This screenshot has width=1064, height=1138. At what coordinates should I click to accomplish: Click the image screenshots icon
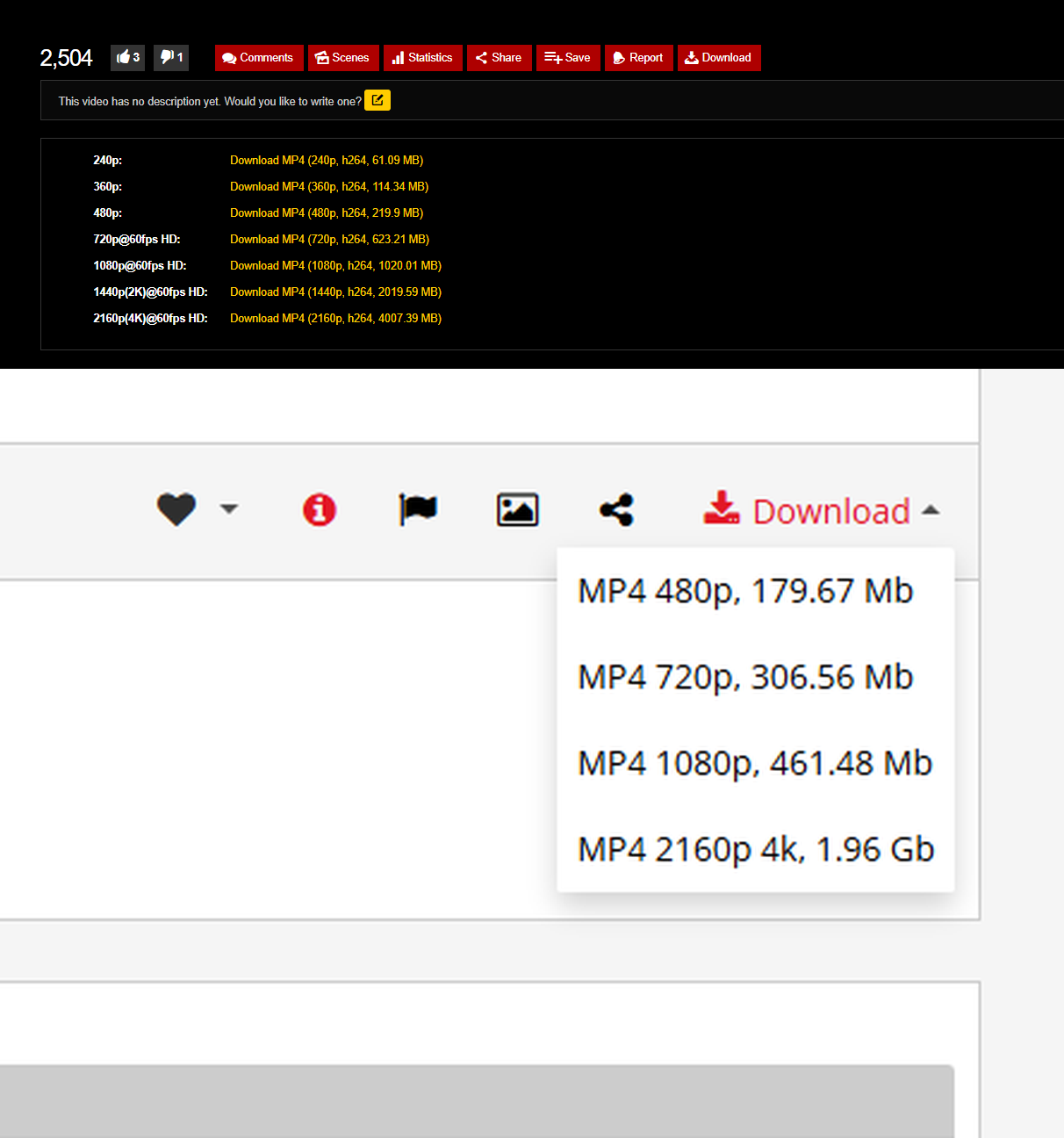pos(518,509)
